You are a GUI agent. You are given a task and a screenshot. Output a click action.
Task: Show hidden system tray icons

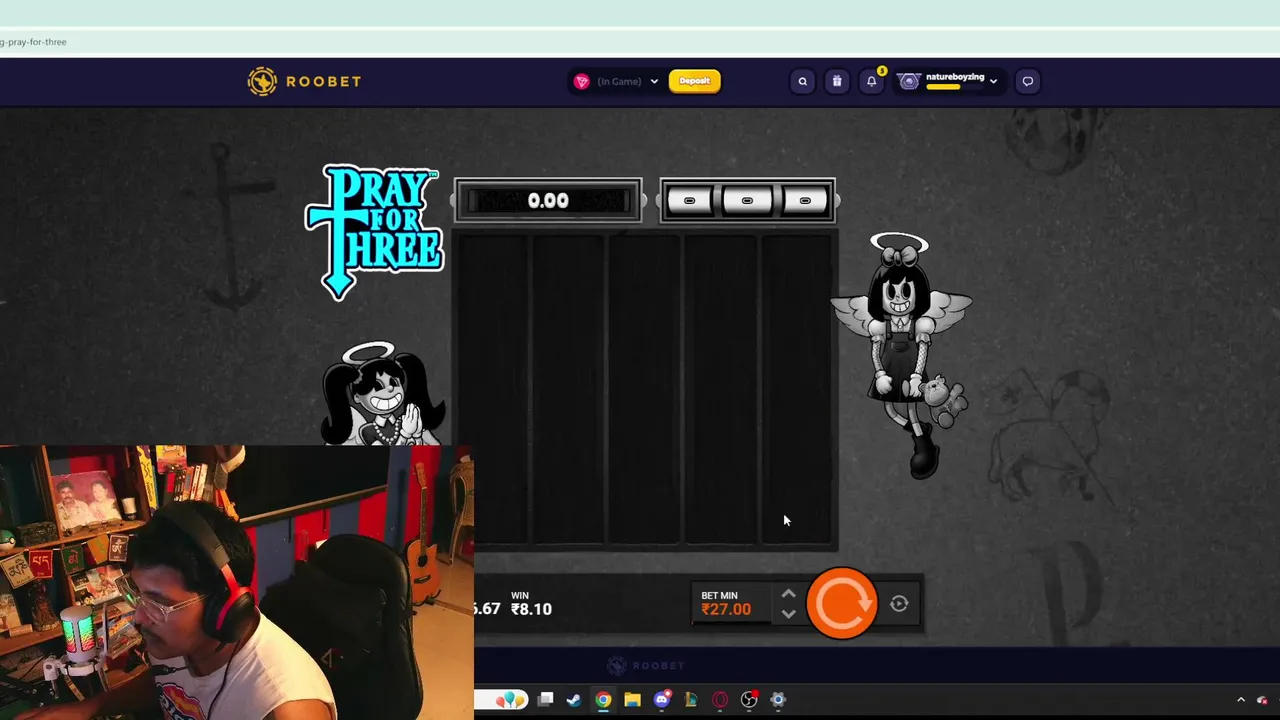1241,700
